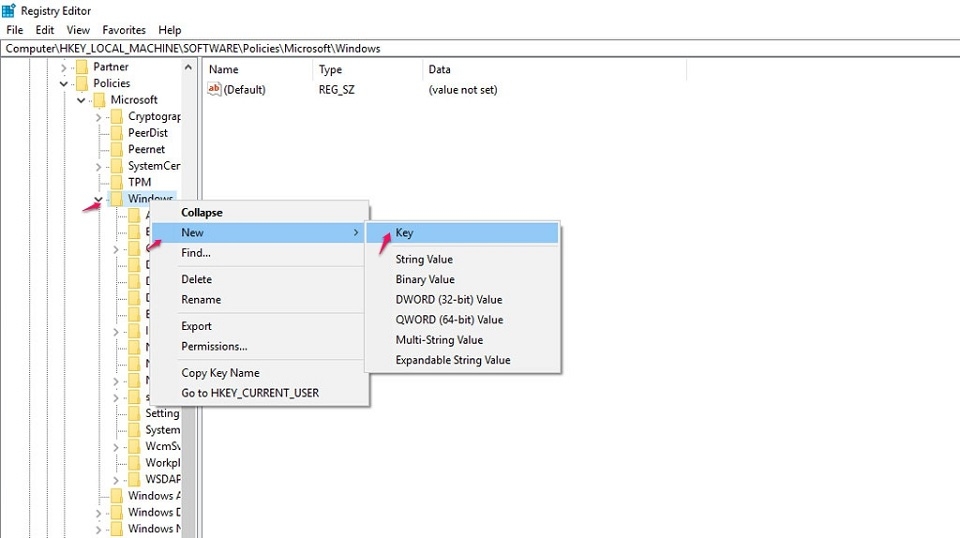Choose Export in the context menu
The width and height of the screenshot is (960, 538).
196,326
